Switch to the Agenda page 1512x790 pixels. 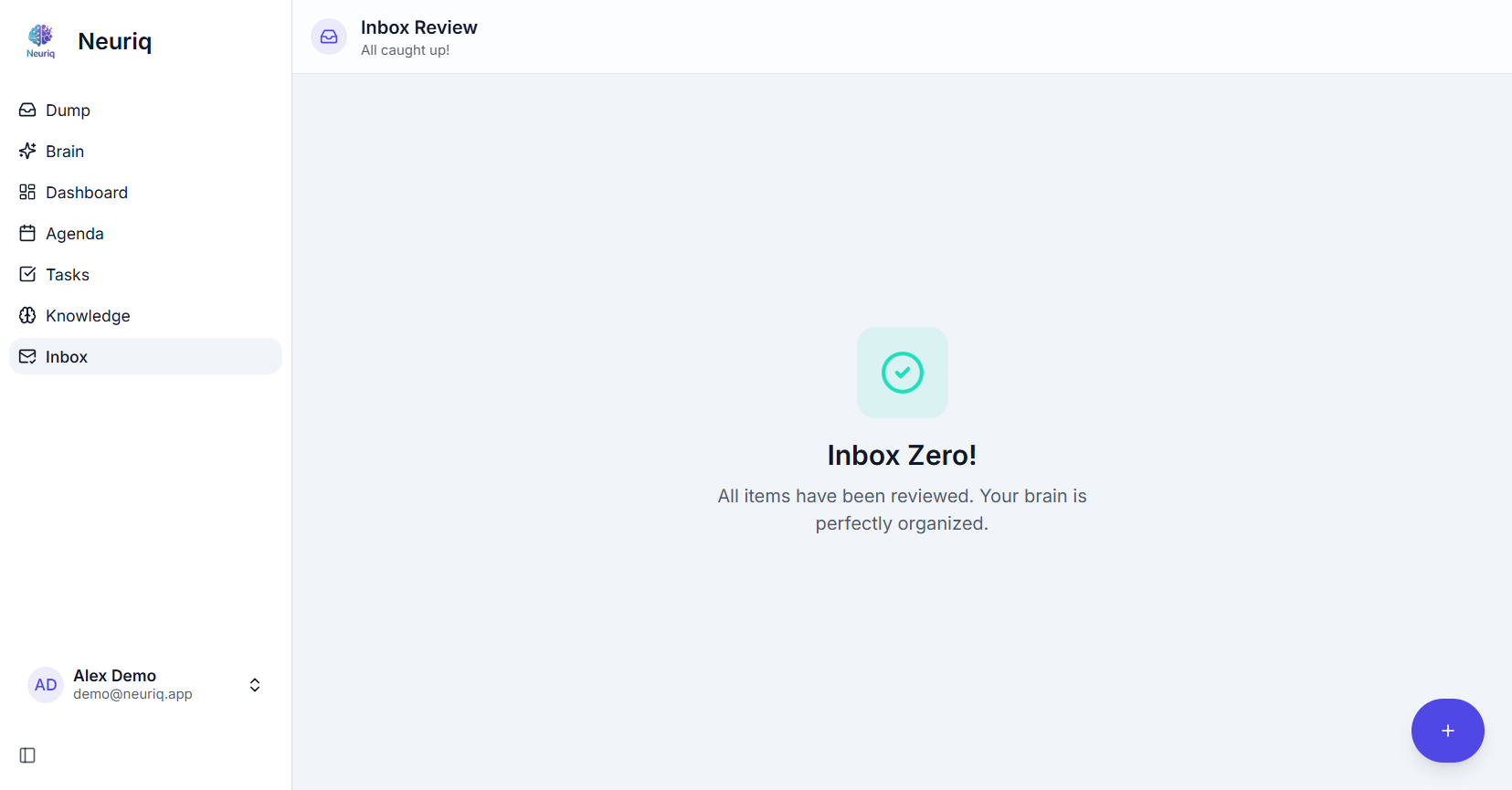click(x=145, y=233)
